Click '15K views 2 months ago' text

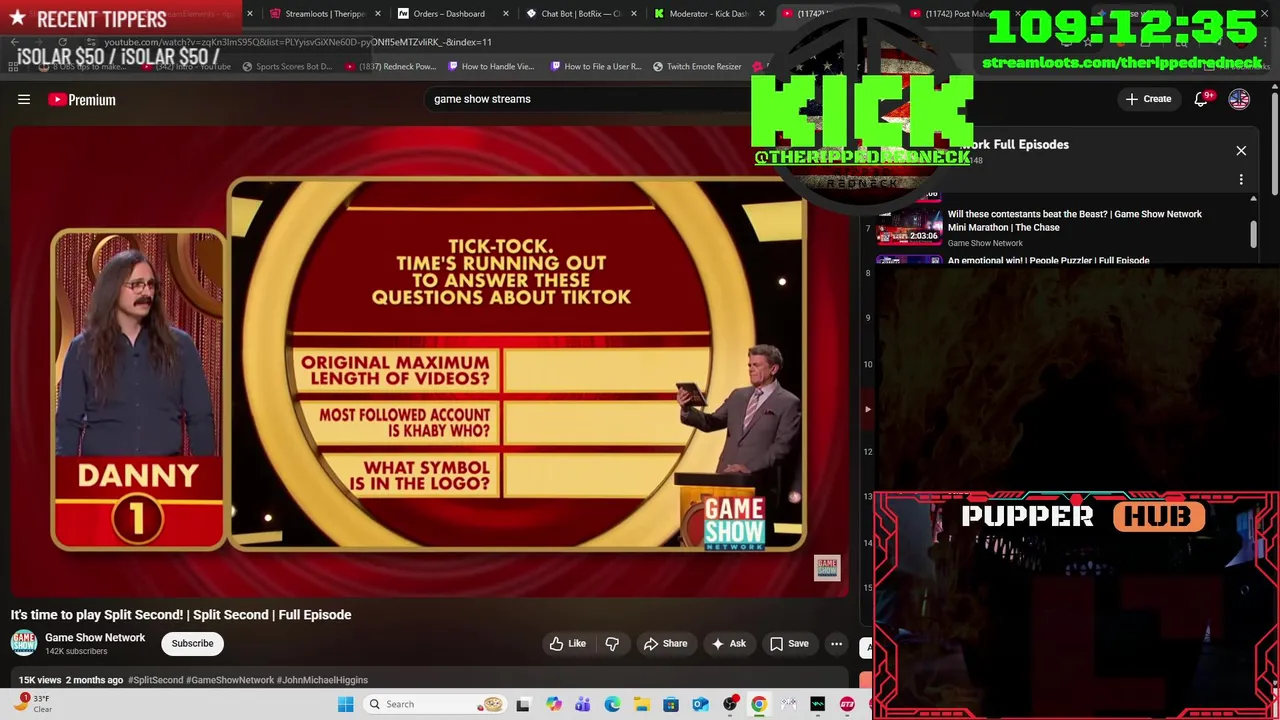pos(71,680)
